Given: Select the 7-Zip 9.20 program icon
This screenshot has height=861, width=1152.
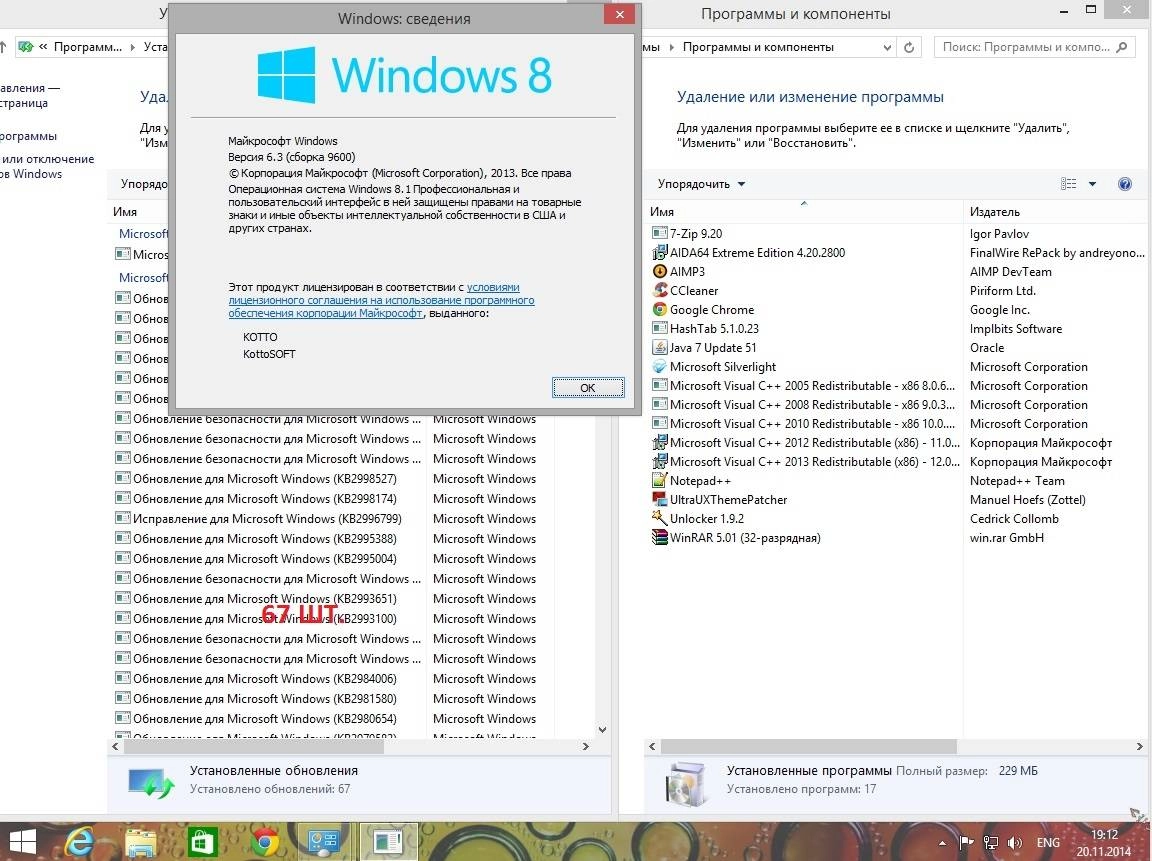Looking at the screenshot, I should (x=659, y=234).
